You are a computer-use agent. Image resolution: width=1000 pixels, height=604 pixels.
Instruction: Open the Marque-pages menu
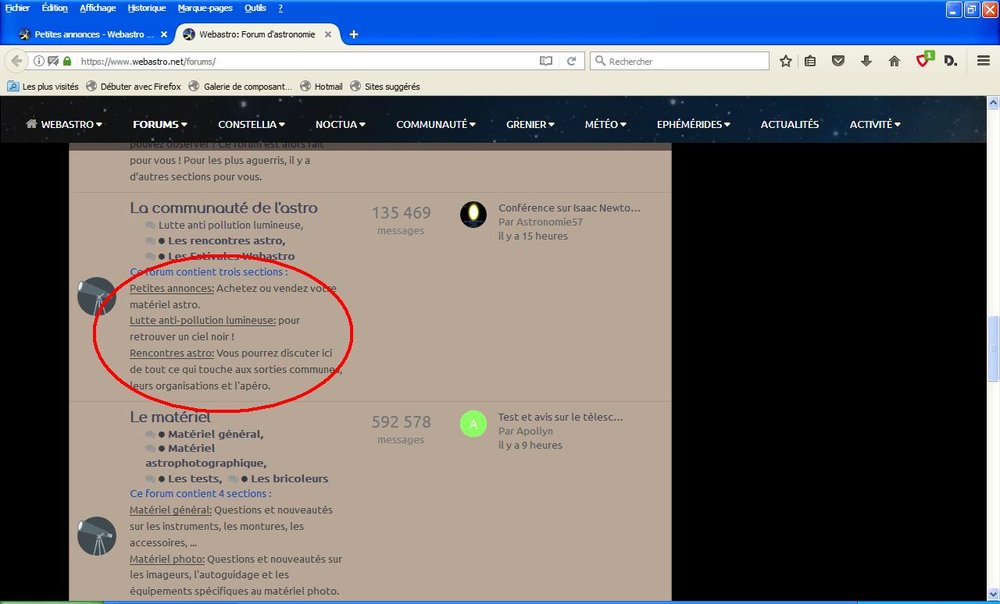pyautogui.click(x=205, y=8)
